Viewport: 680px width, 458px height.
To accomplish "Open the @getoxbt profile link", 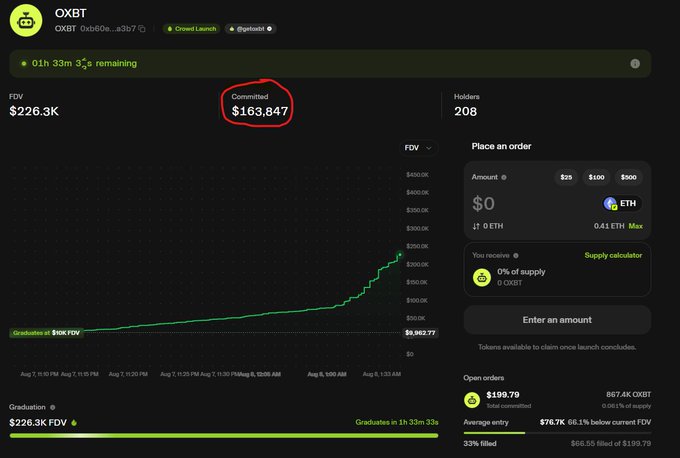I will point(250,29).
